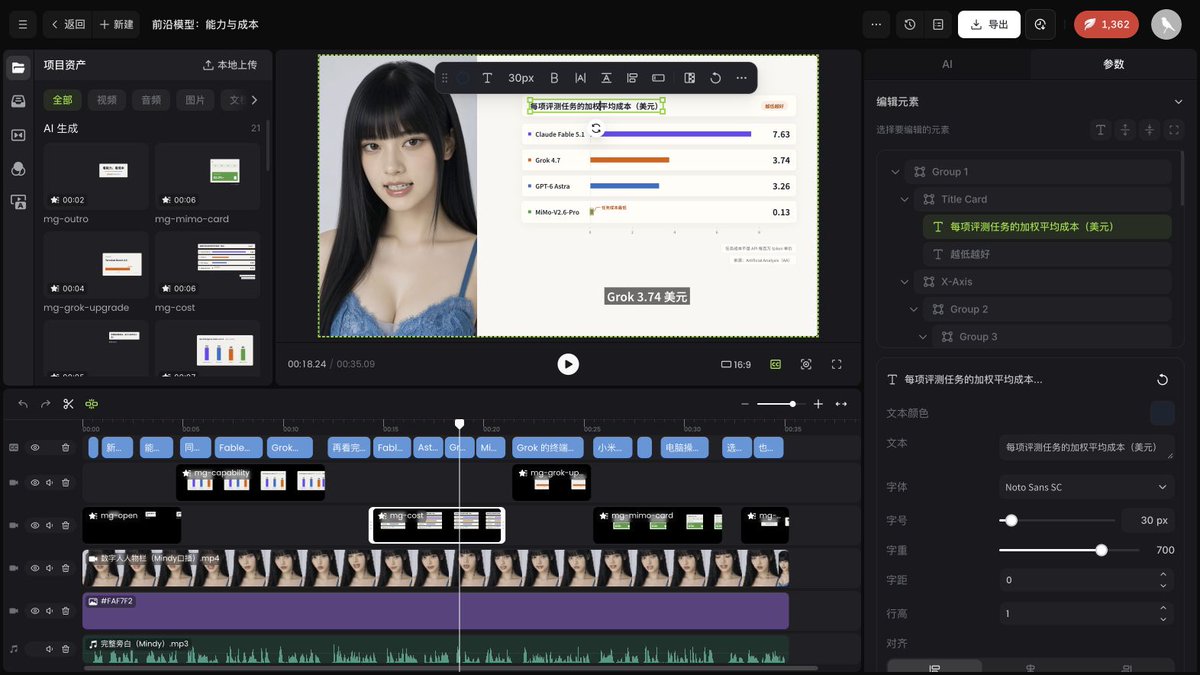Click the closed captions CC icon under preview

[x=775, y=364]
